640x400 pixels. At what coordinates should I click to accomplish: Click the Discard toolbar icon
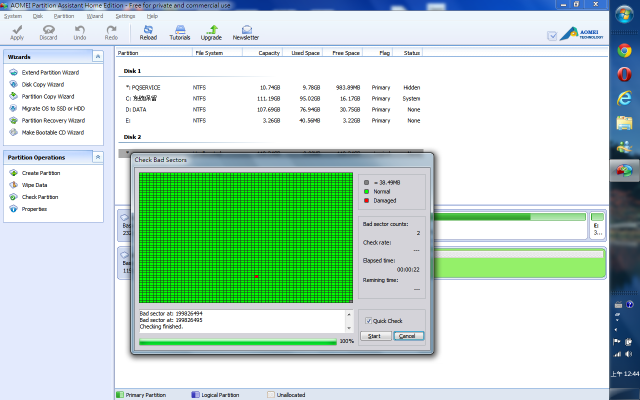[x=48, y=30]
